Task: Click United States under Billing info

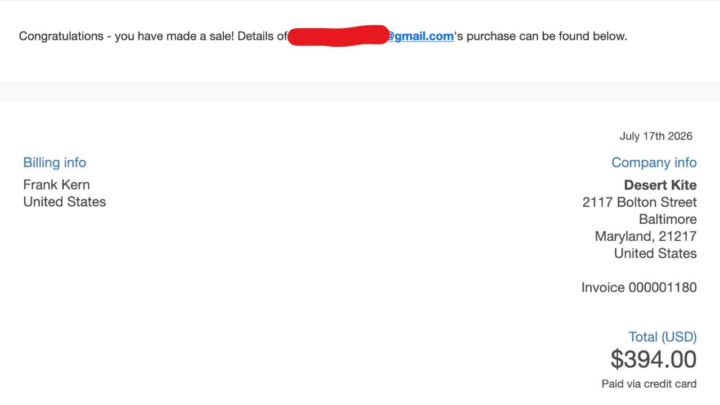Action: tap(64, 202)
